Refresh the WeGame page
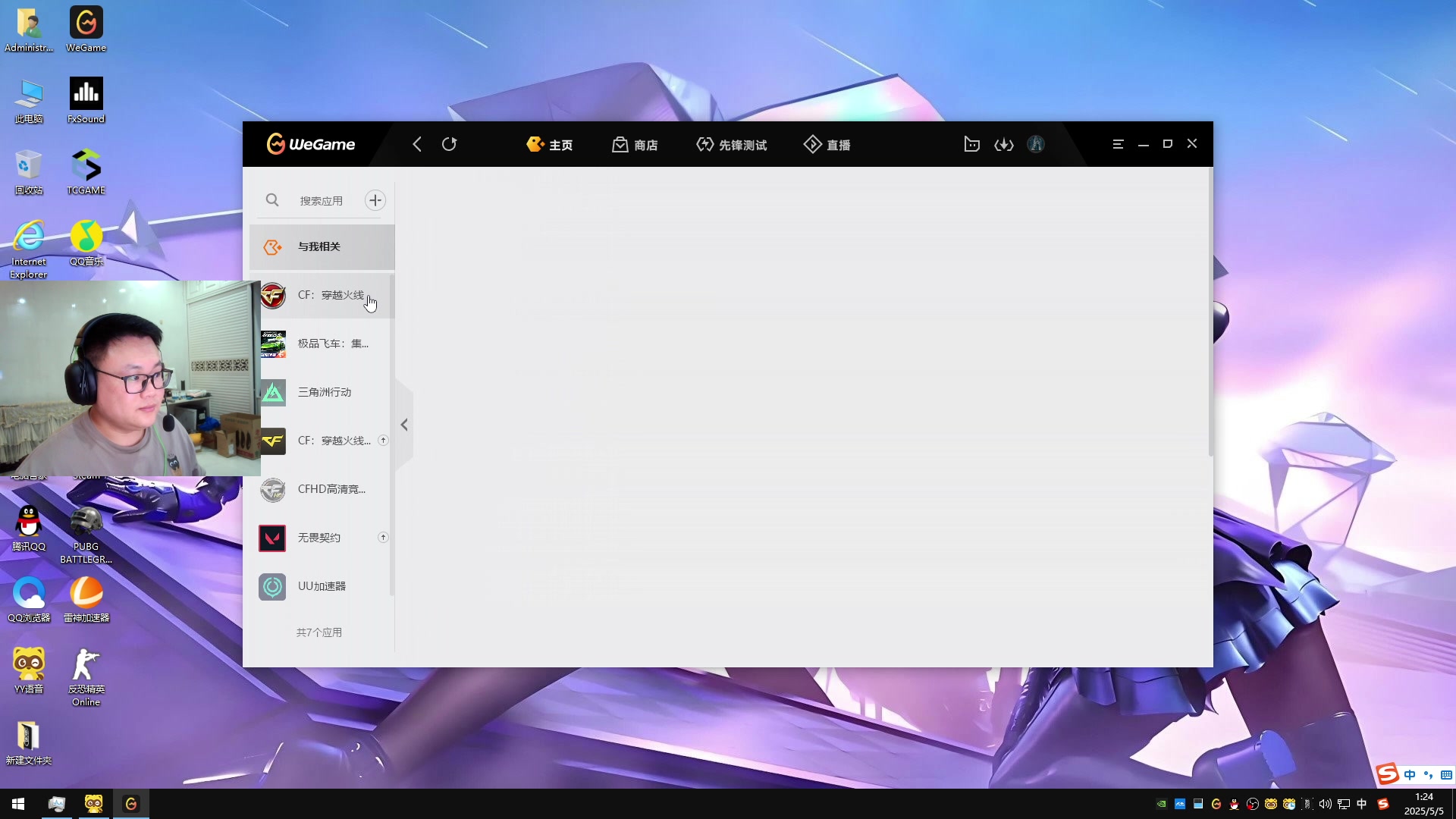The width and height of the screenshot is (1456, 819). point(450,144)
